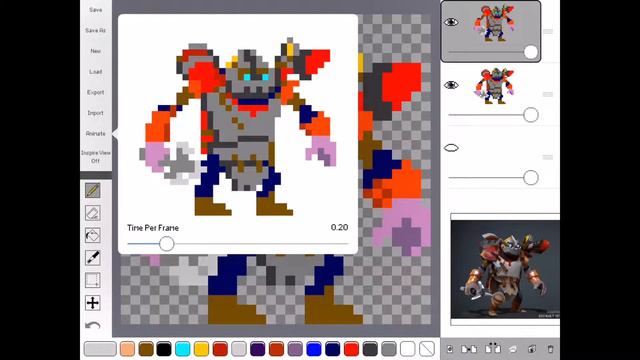The width and height of the screenshot is (640, 360).
Task: Click the Undo arrow
Action: (93, 325)
